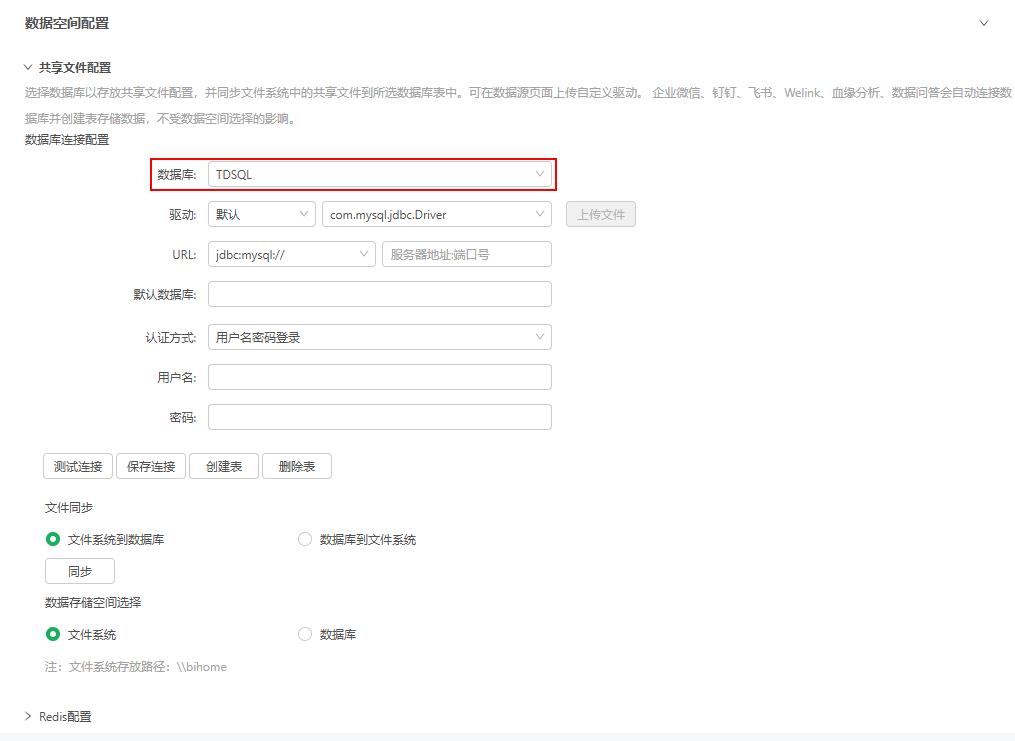Open the com.mysql.jdbc.Driver dropdown
This screenshot has width=1015, height=741.
(x=437, y=214)
